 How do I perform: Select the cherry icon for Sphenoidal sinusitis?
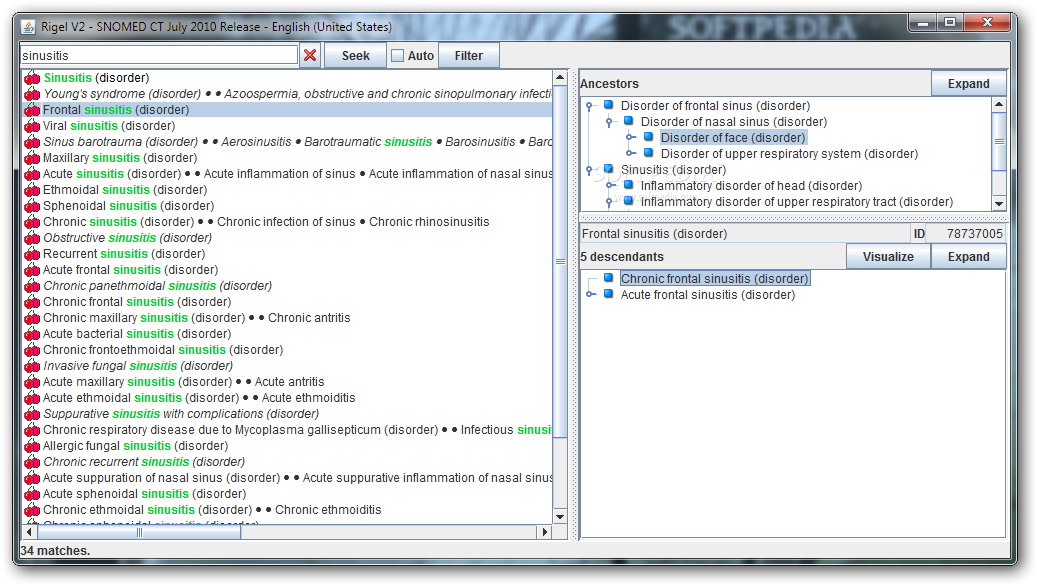click(32, 206)
